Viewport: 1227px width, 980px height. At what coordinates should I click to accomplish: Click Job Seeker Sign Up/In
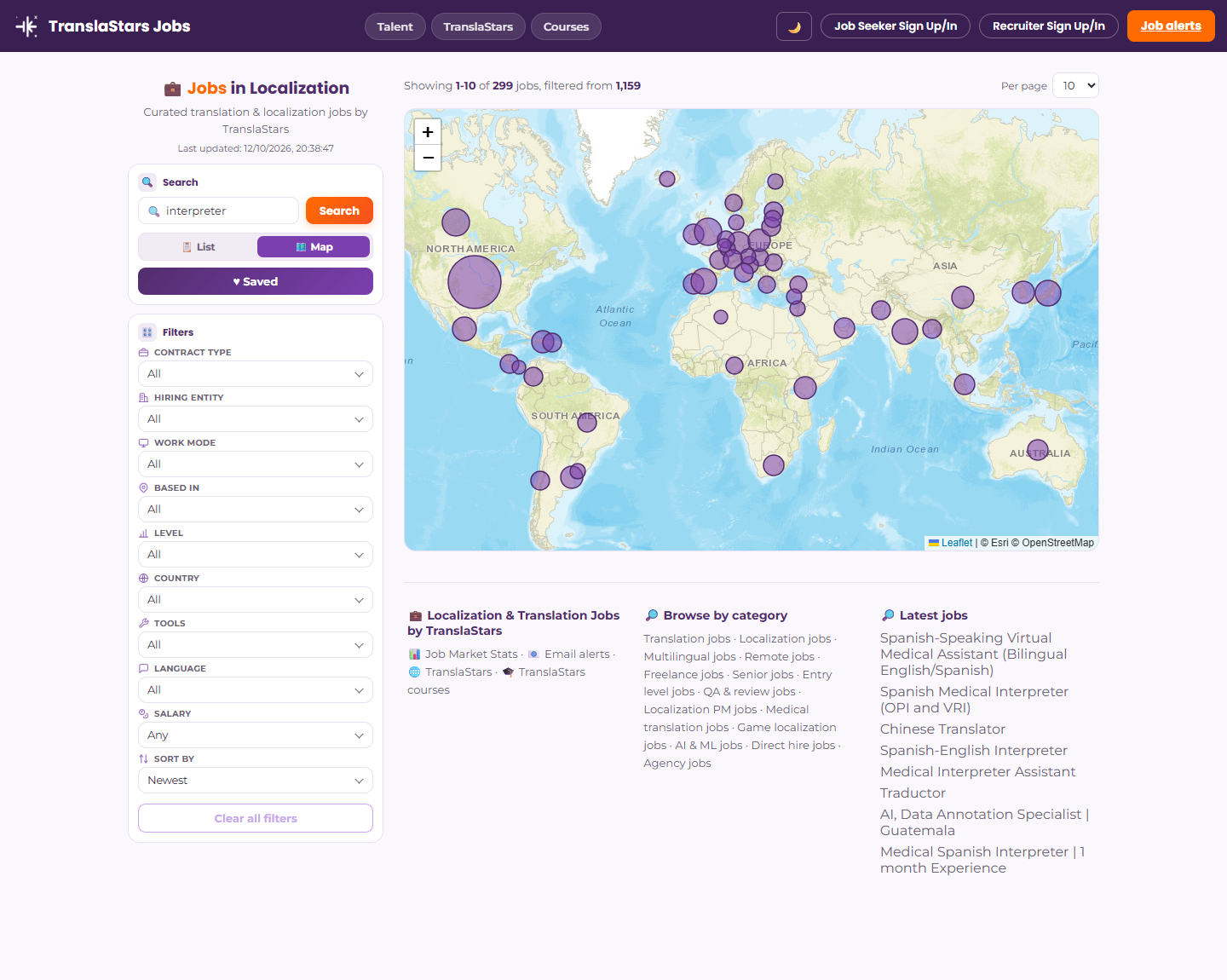tap(896, 26)
